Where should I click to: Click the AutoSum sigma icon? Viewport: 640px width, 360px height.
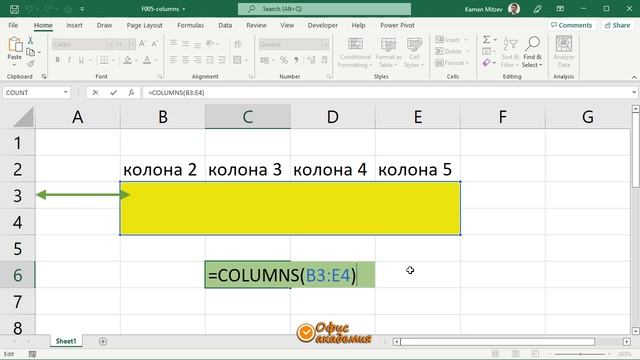(487, 40)
